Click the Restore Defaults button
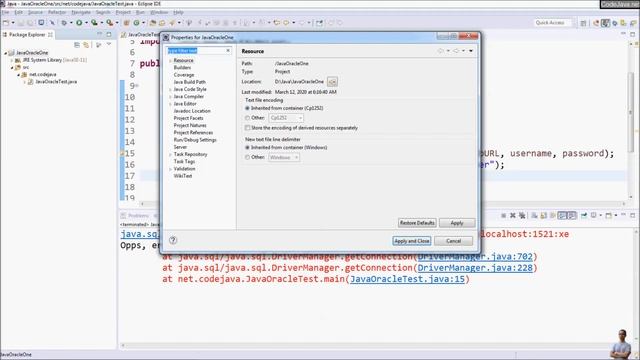Screen dimensions: 640x360 click(x=417, y=223)
